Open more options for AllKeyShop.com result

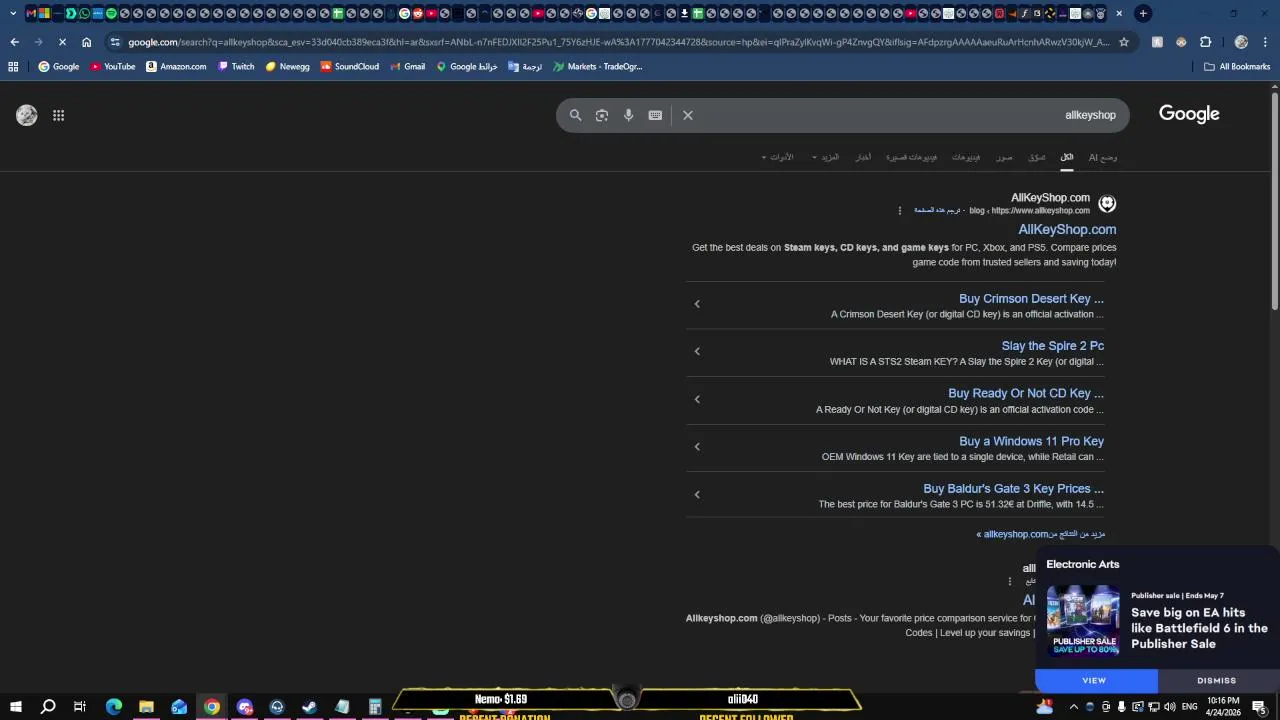899,211
